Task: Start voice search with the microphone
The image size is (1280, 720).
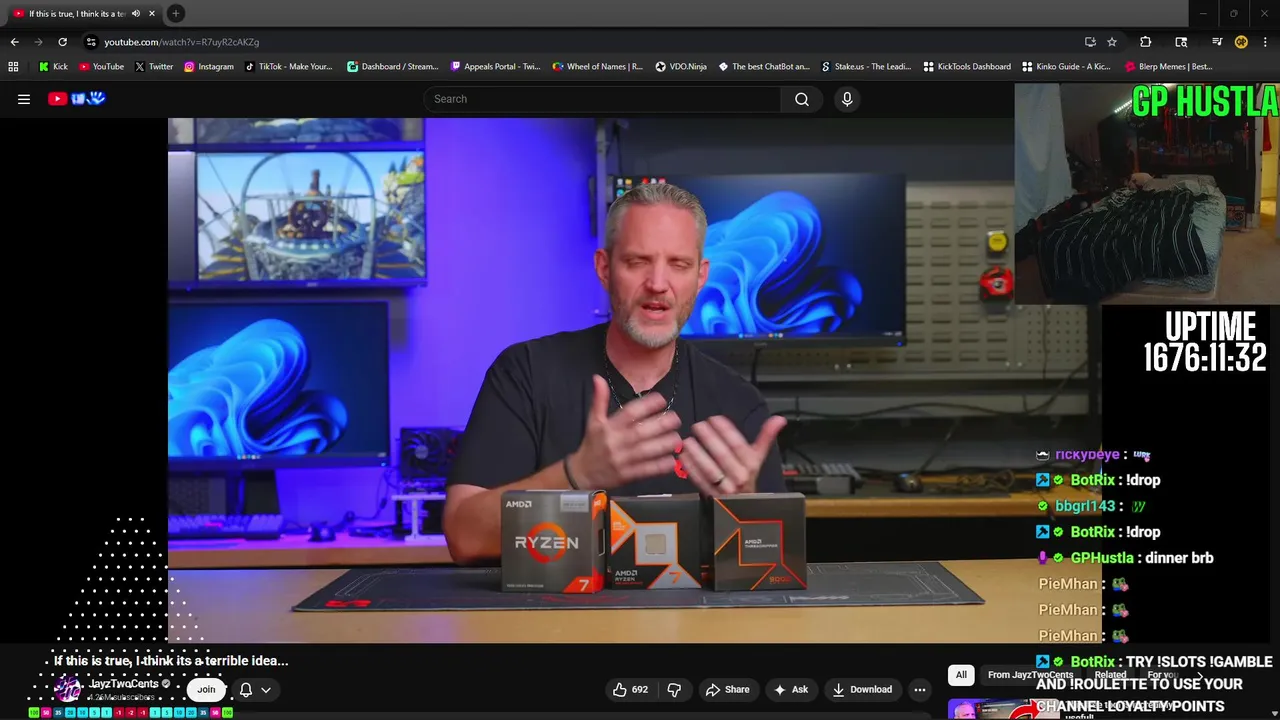Action: pos(847,99)
